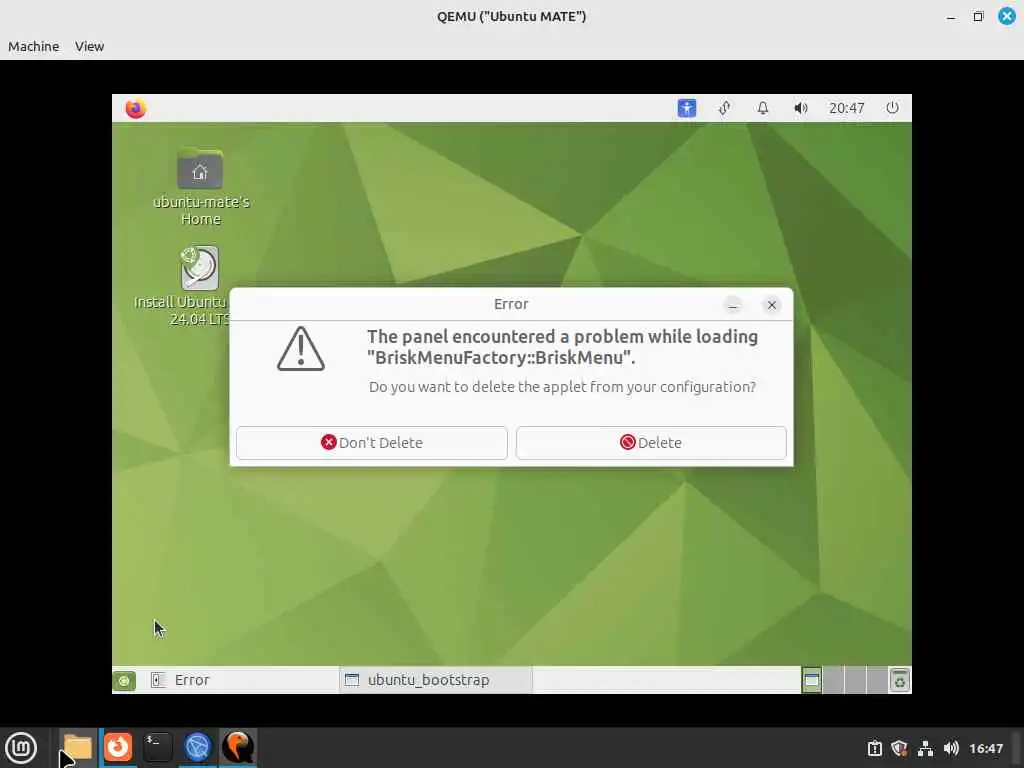1024x768 pixels.
Task: Open the blue globe browser on host taskbar
Action: click(x=197, y=747)
